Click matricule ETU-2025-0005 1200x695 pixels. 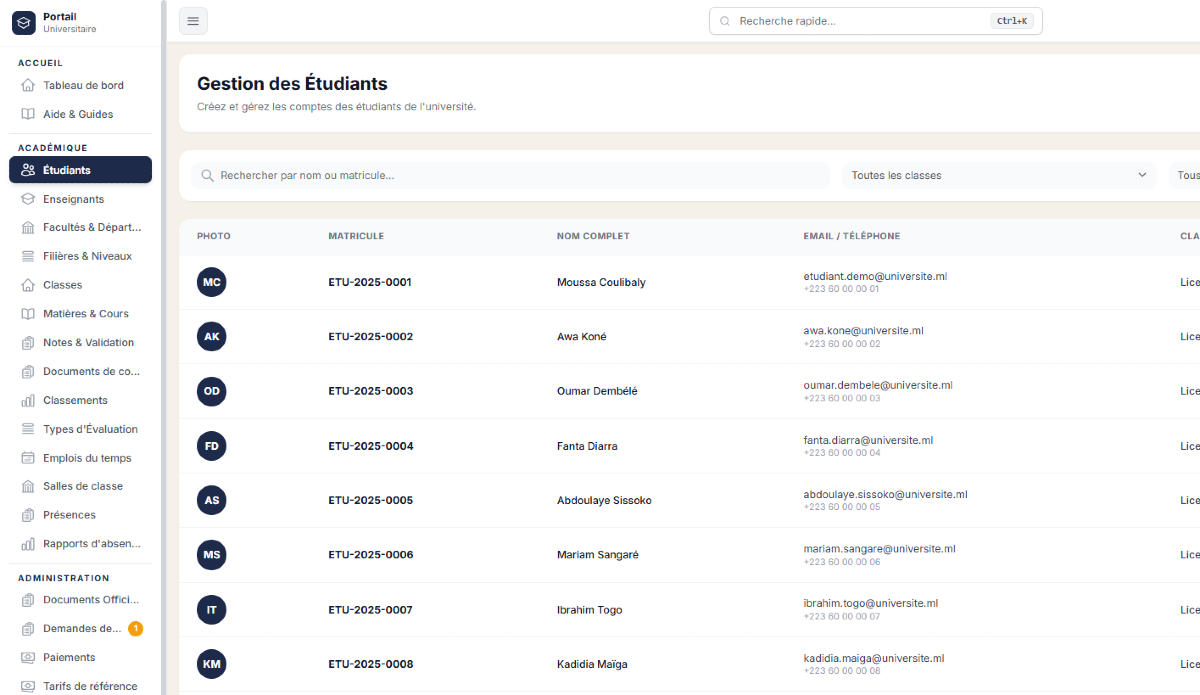tap(370, 500)
